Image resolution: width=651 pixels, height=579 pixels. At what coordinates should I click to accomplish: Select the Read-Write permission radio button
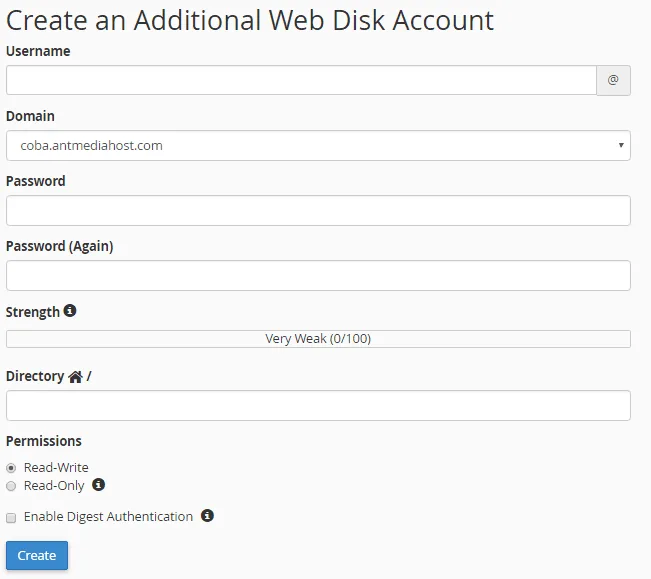click(11, 468)
